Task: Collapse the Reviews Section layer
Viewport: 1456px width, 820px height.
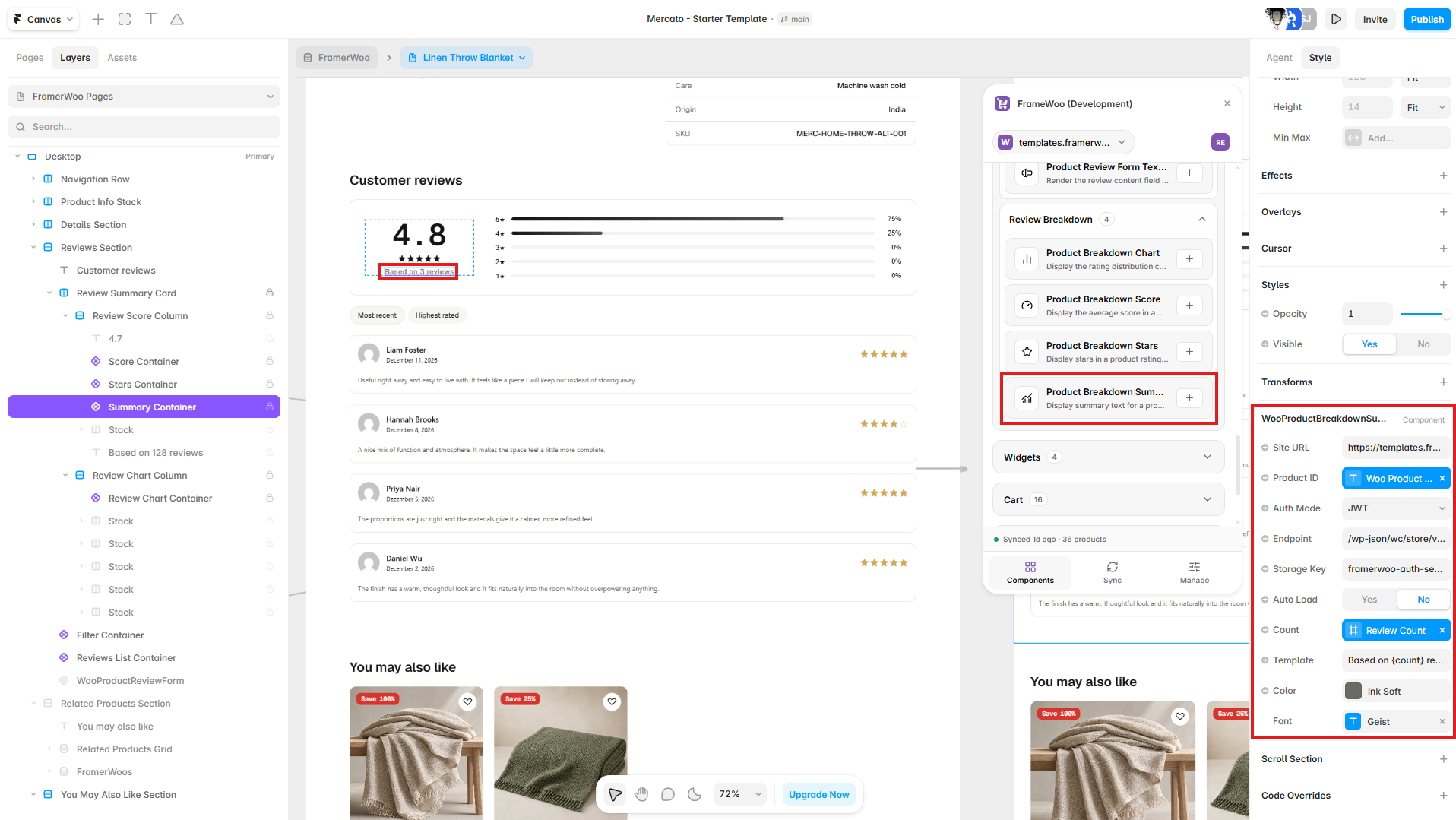Action: coord(33,248)
